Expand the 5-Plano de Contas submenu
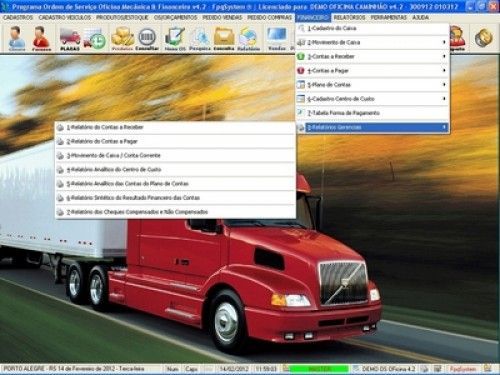This screenshot has height=375, width=500. [372, 85]
